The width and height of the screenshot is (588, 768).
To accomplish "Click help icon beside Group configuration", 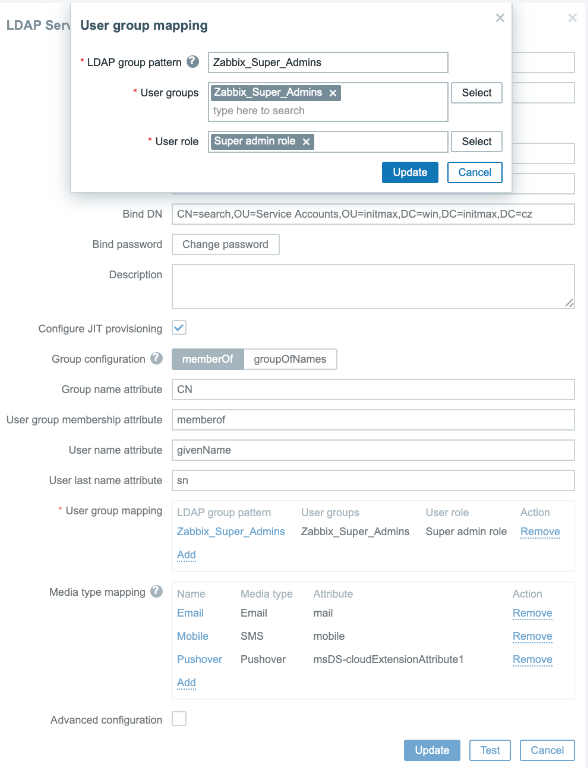I will (156, 359).
